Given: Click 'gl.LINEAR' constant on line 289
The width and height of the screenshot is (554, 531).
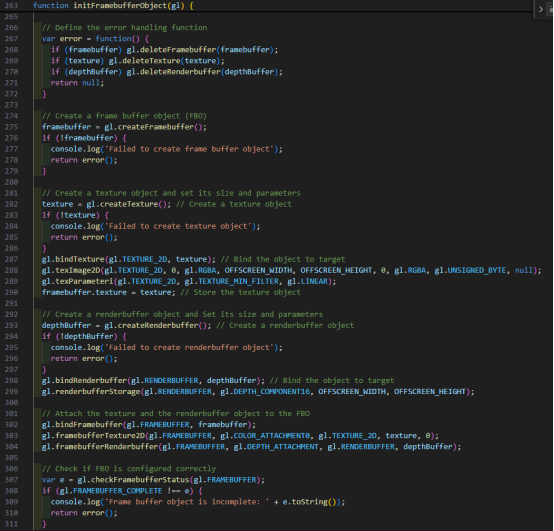Looking at the screenshot, I should pos(307,282).
